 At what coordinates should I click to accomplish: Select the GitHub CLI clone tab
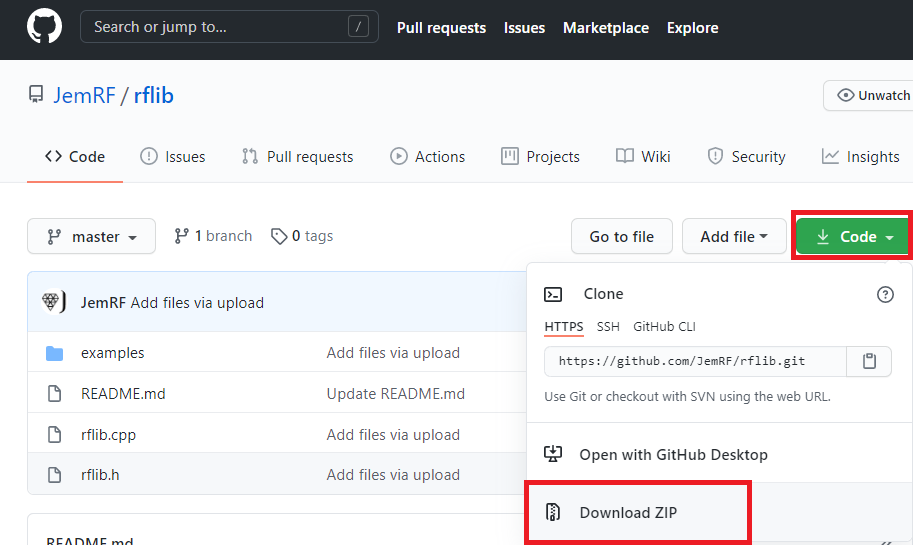pyautogui.click(x=664, y=327)
